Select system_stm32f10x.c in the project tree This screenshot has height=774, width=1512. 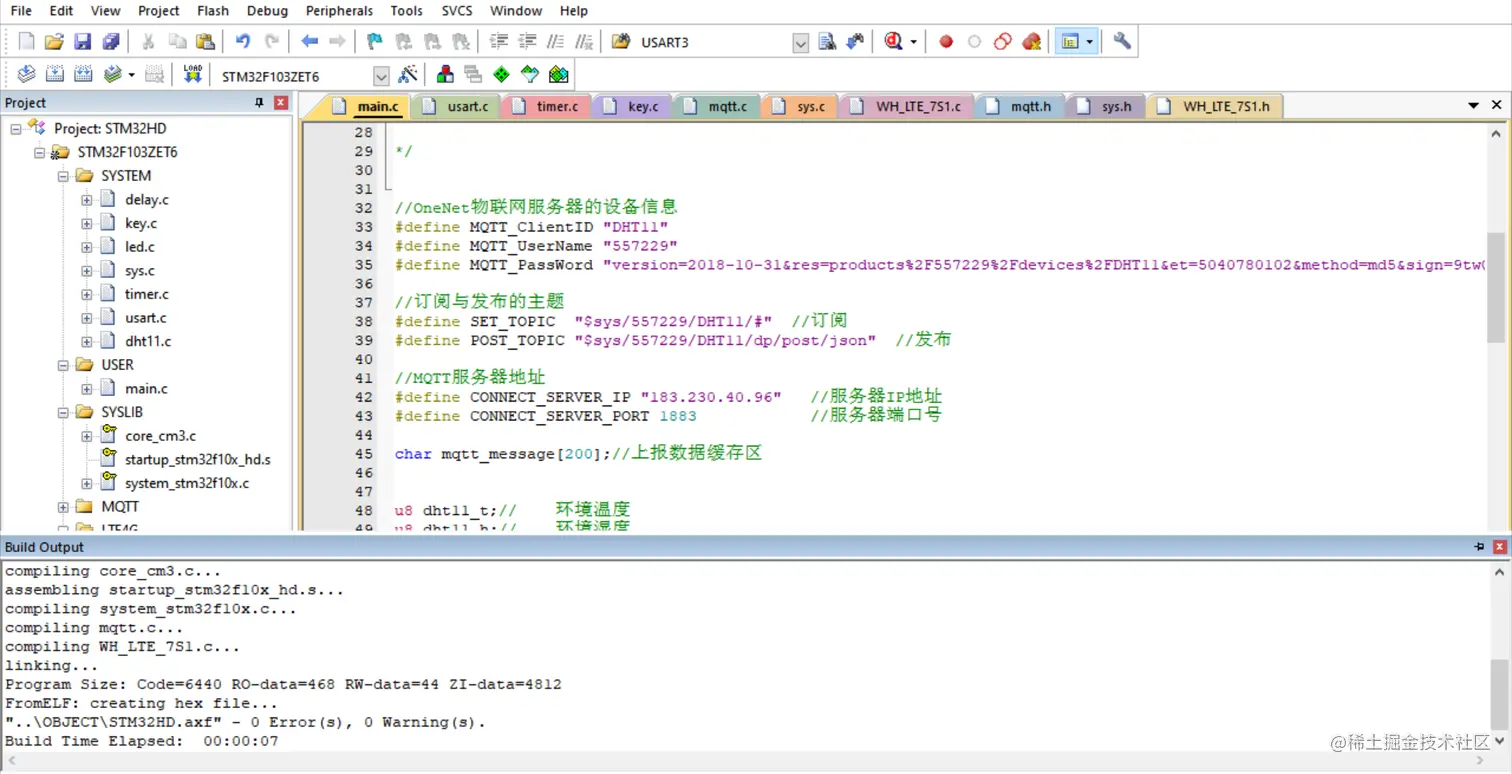[187, 484]
